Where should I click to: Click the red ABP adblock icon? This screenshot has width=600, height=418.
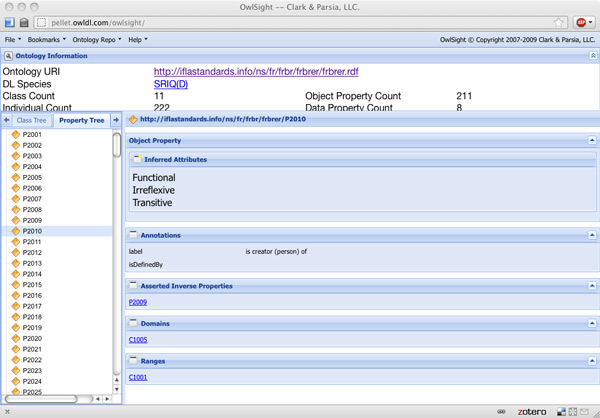pyautogui.click(x=581, y=22)
